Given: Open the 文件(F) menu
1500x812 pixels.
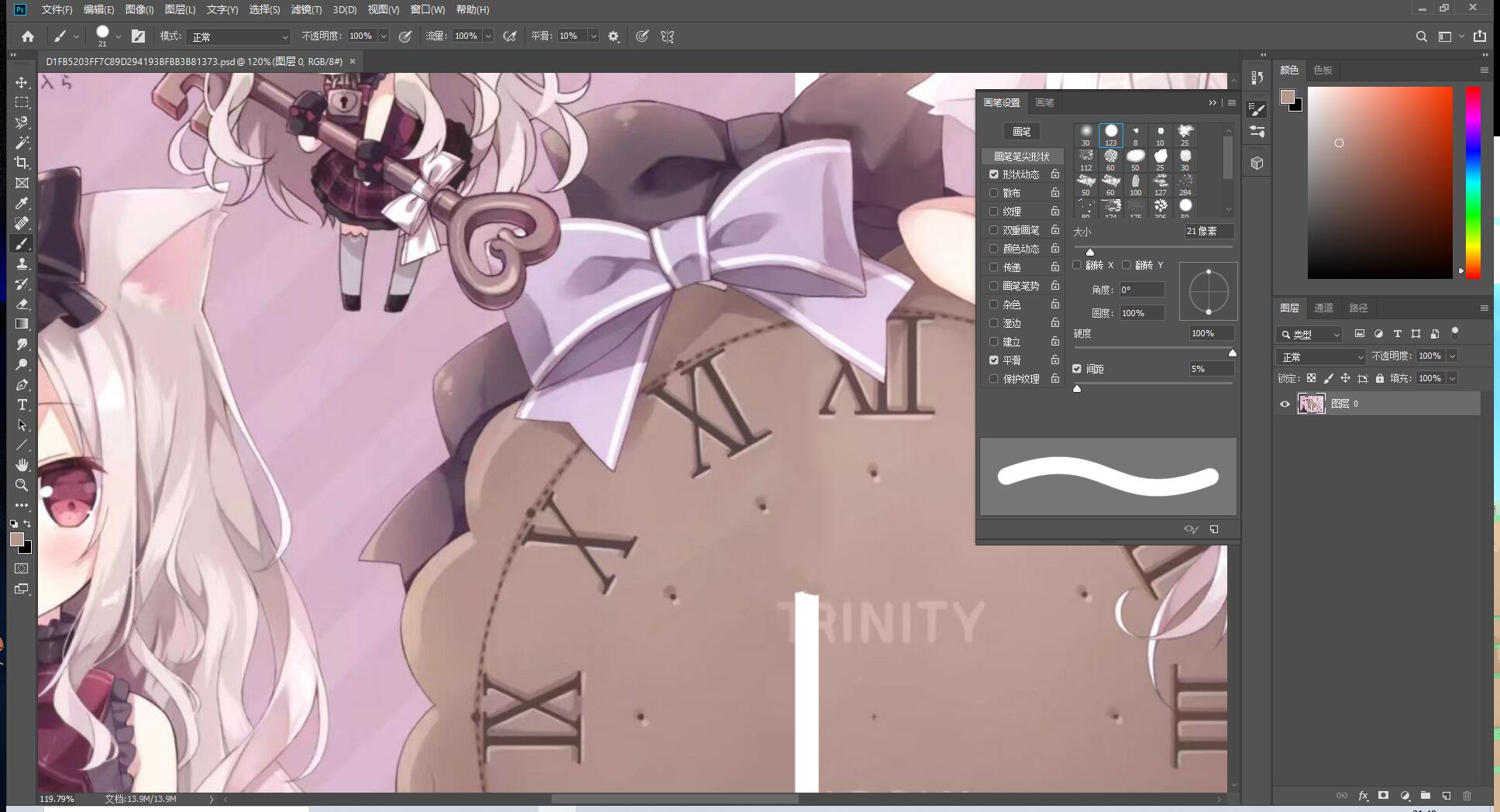Looking at the screenshot, I should 57,9.
